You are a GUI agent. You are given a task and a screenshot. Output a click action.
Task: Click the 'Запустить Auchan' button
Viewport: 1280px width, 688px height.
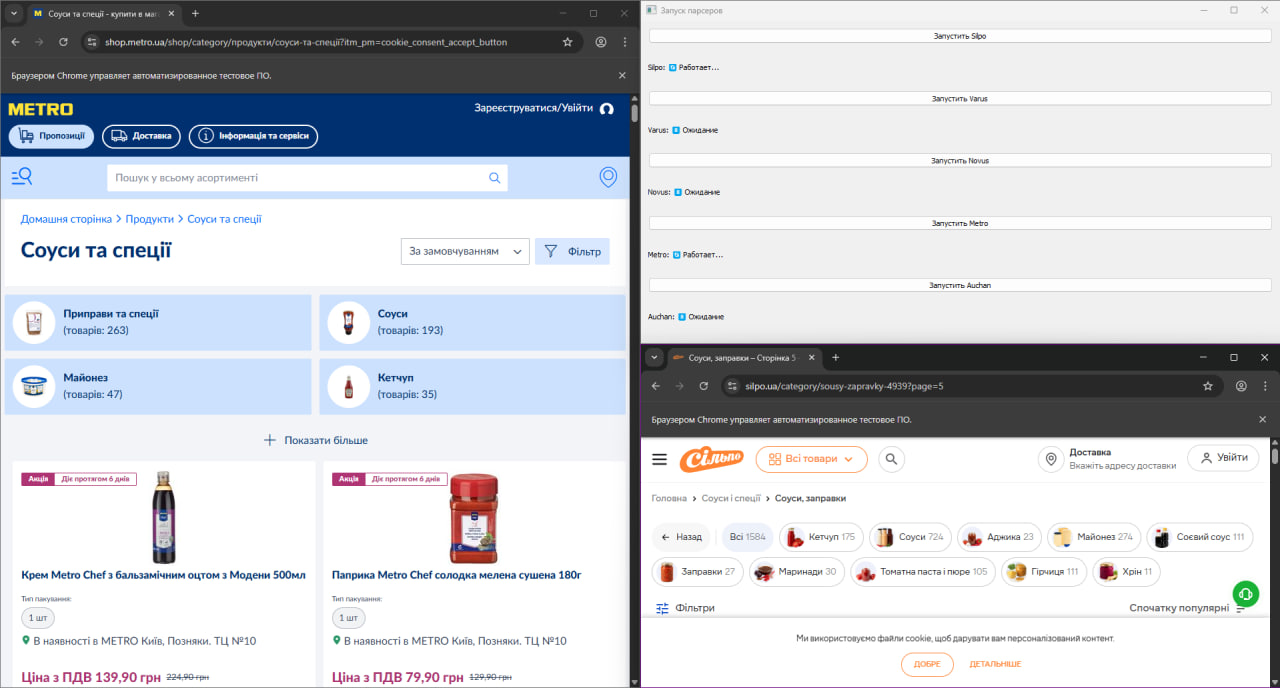960,285
